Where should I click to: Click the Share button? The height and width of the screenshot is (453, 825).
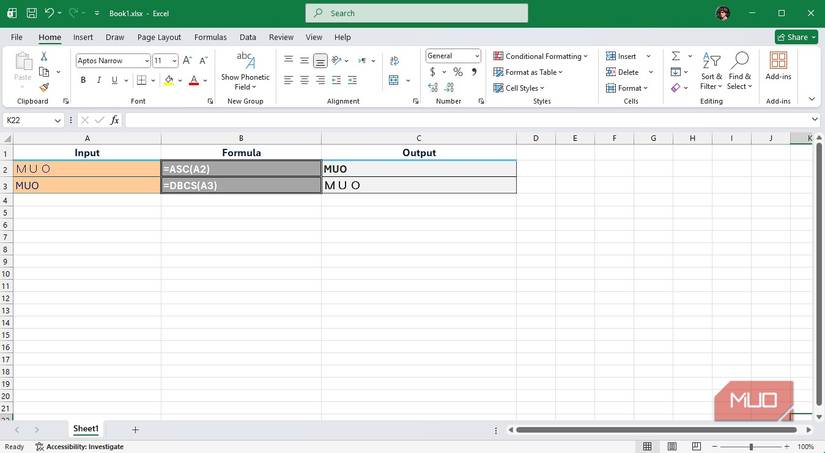coord(796,37)
